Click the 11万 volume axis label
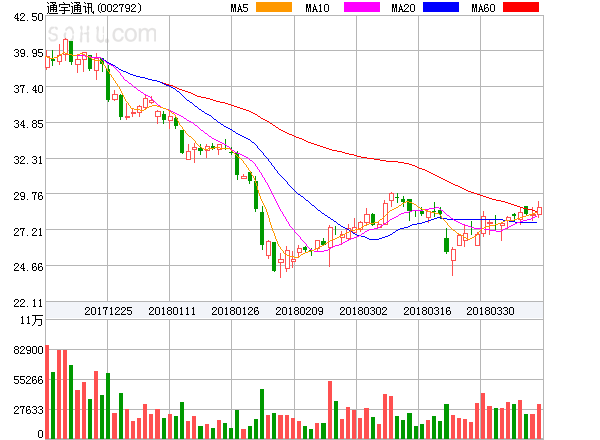The image size is (600, 440). pyautogui.click(x=32, y=320)
